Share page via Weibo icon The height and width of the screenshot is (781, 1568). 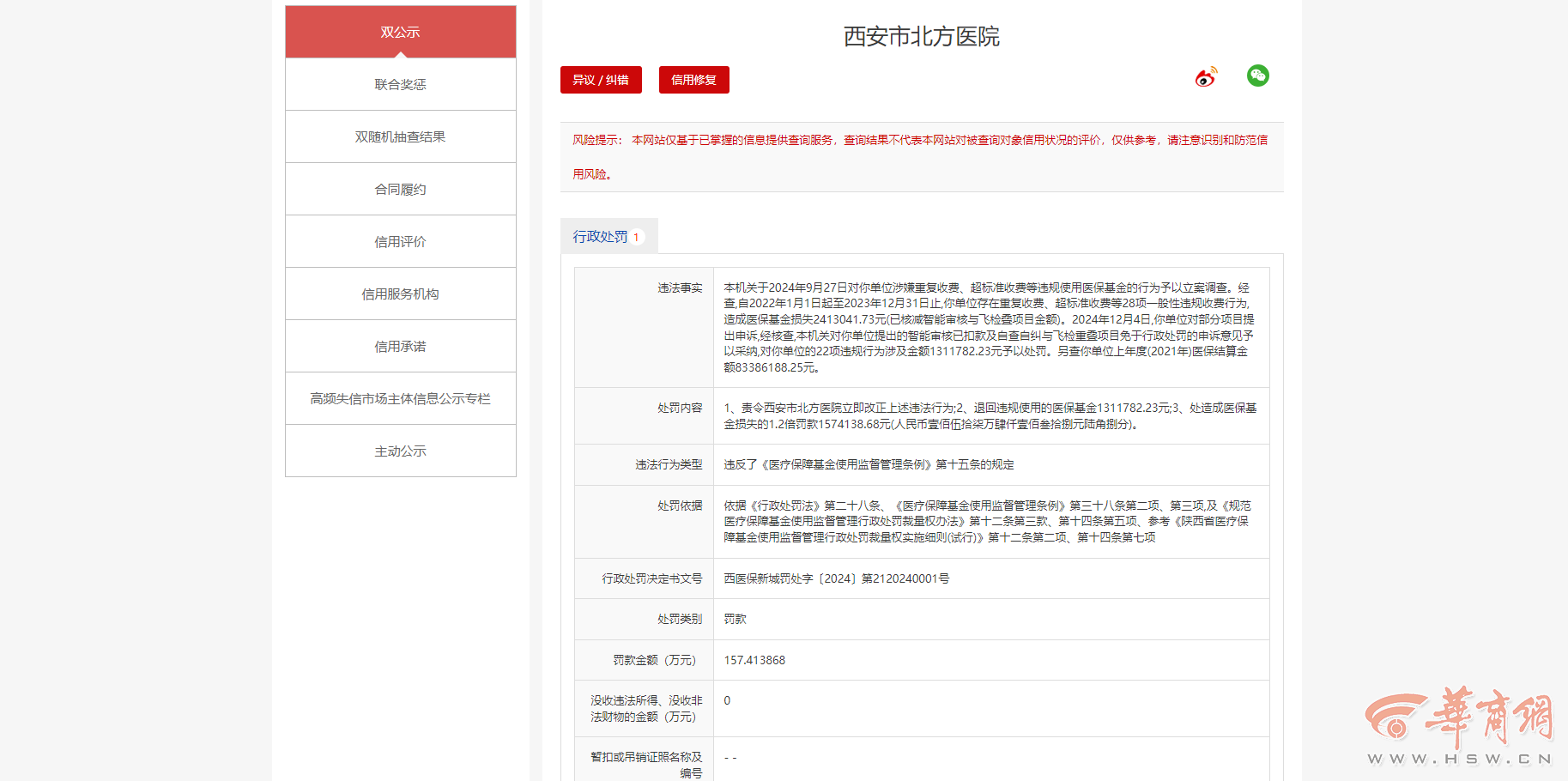click(1206, 77)
